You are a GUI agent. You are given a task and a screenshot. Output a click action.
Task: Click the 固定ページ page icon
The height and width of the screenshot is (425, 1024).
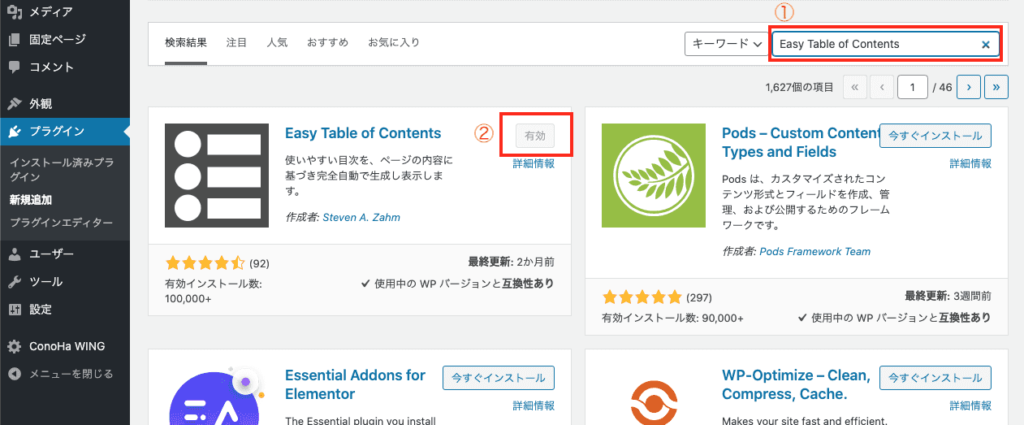click(x=14, y=39)
